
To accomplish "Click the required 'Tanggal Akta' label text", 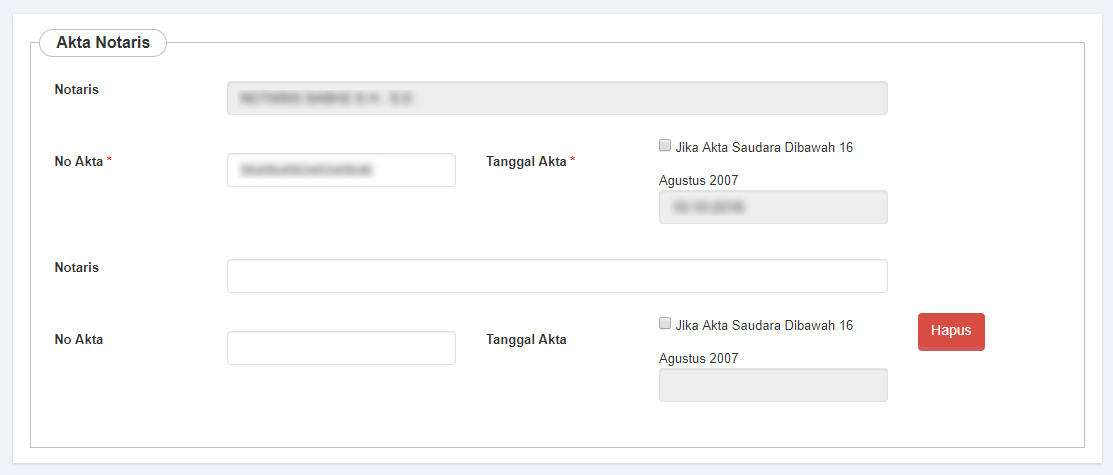I will 526,161.
